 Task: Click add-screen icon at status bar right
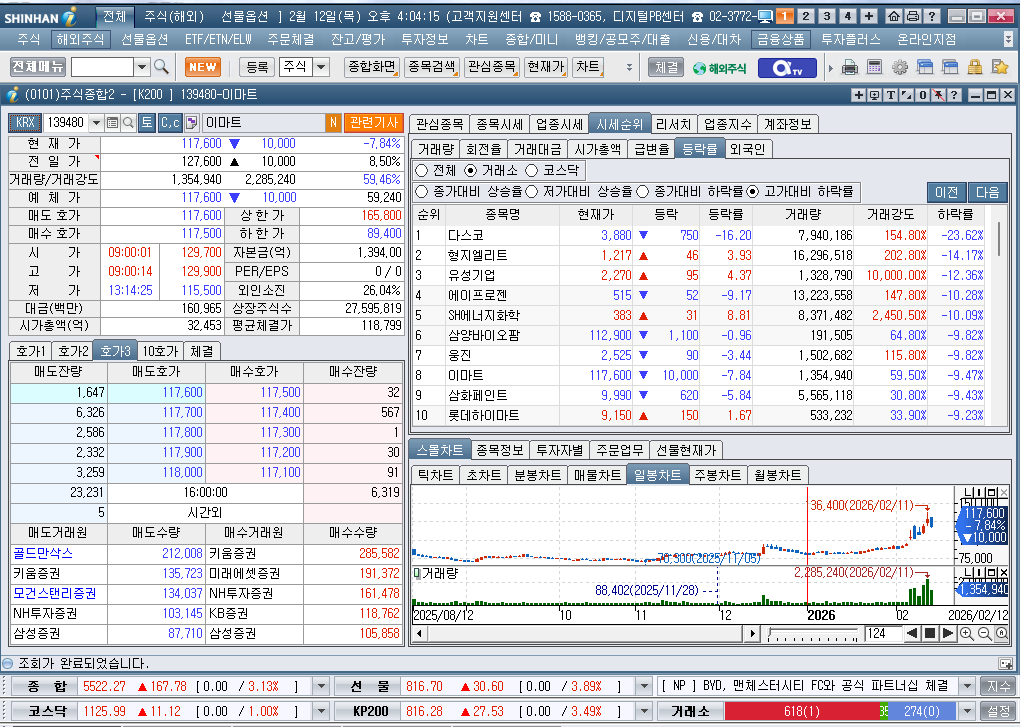[x=1005, y=663]
